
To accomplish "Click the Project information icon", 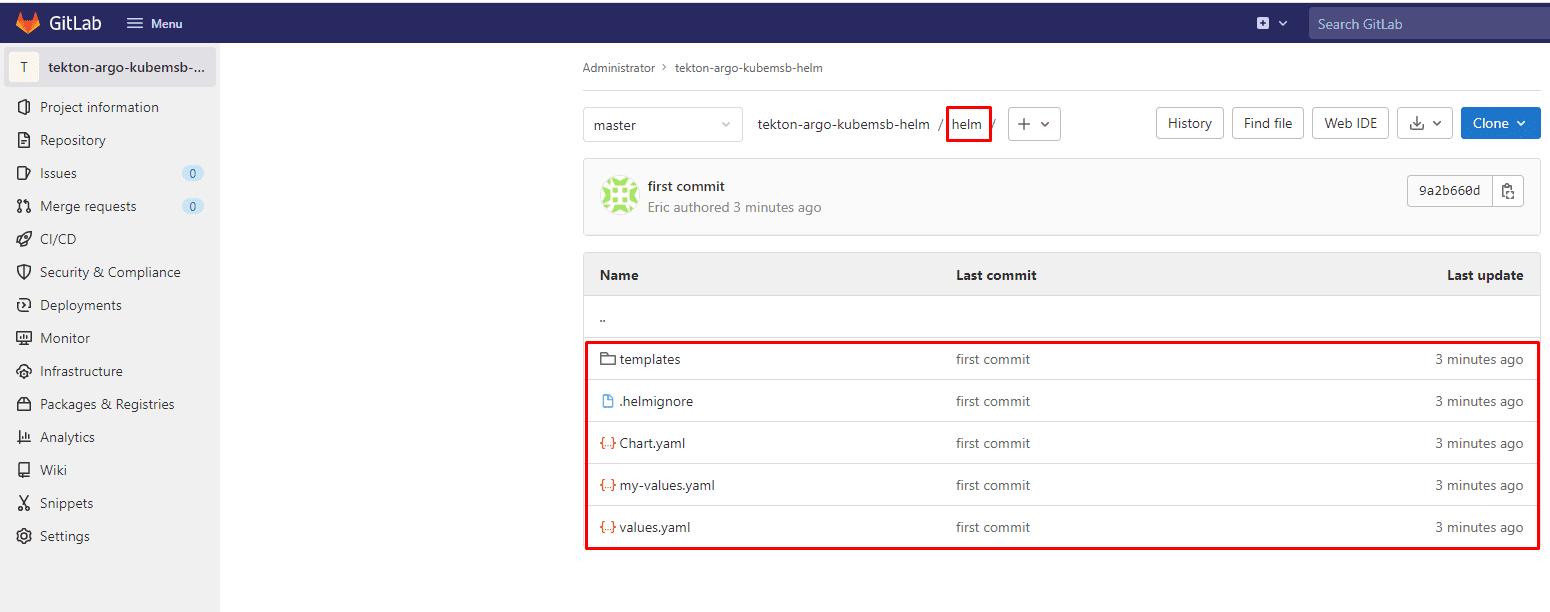I will tap(24, 107).
